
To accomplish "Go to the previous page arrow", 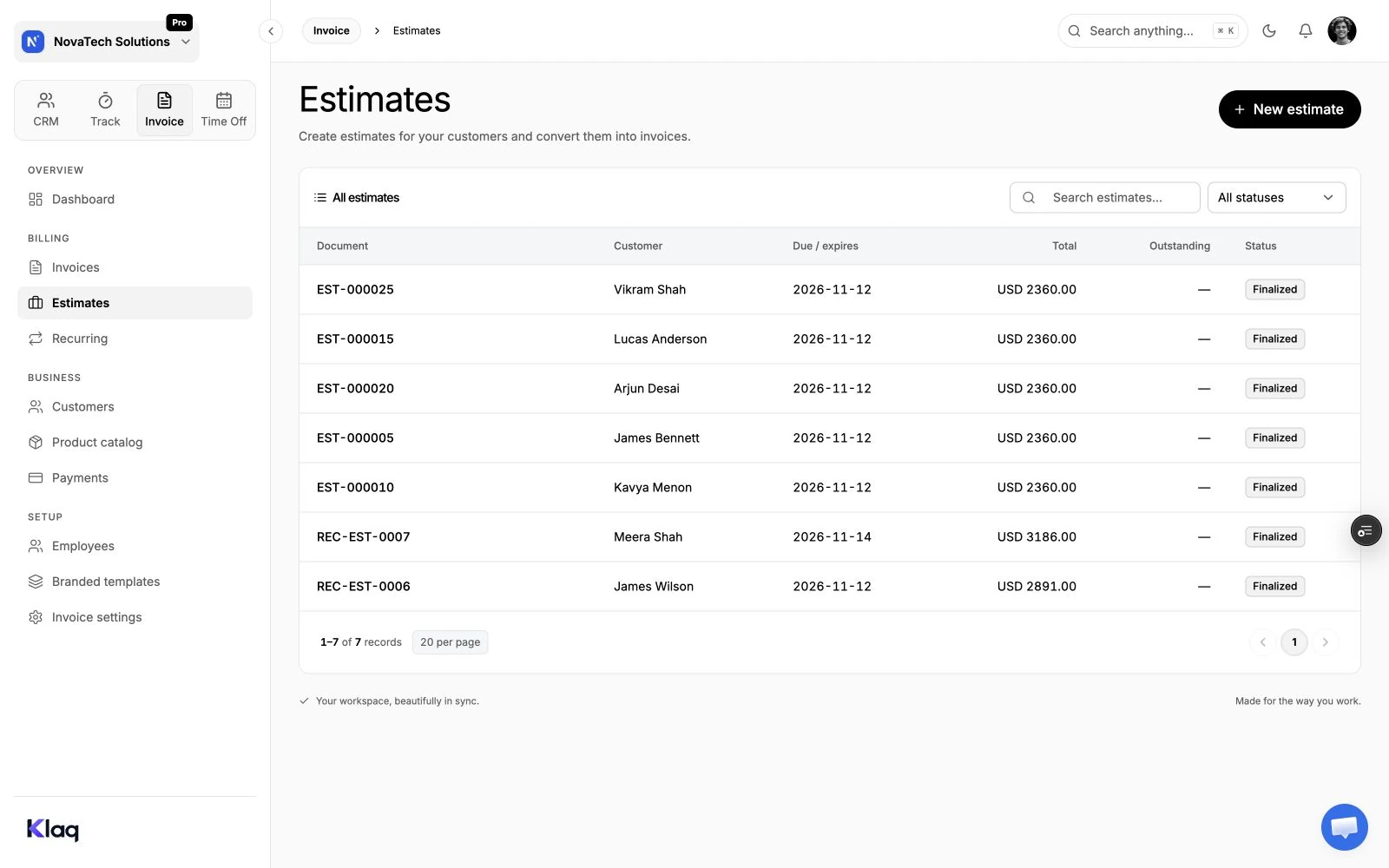I will click(x=1263, y=642).
